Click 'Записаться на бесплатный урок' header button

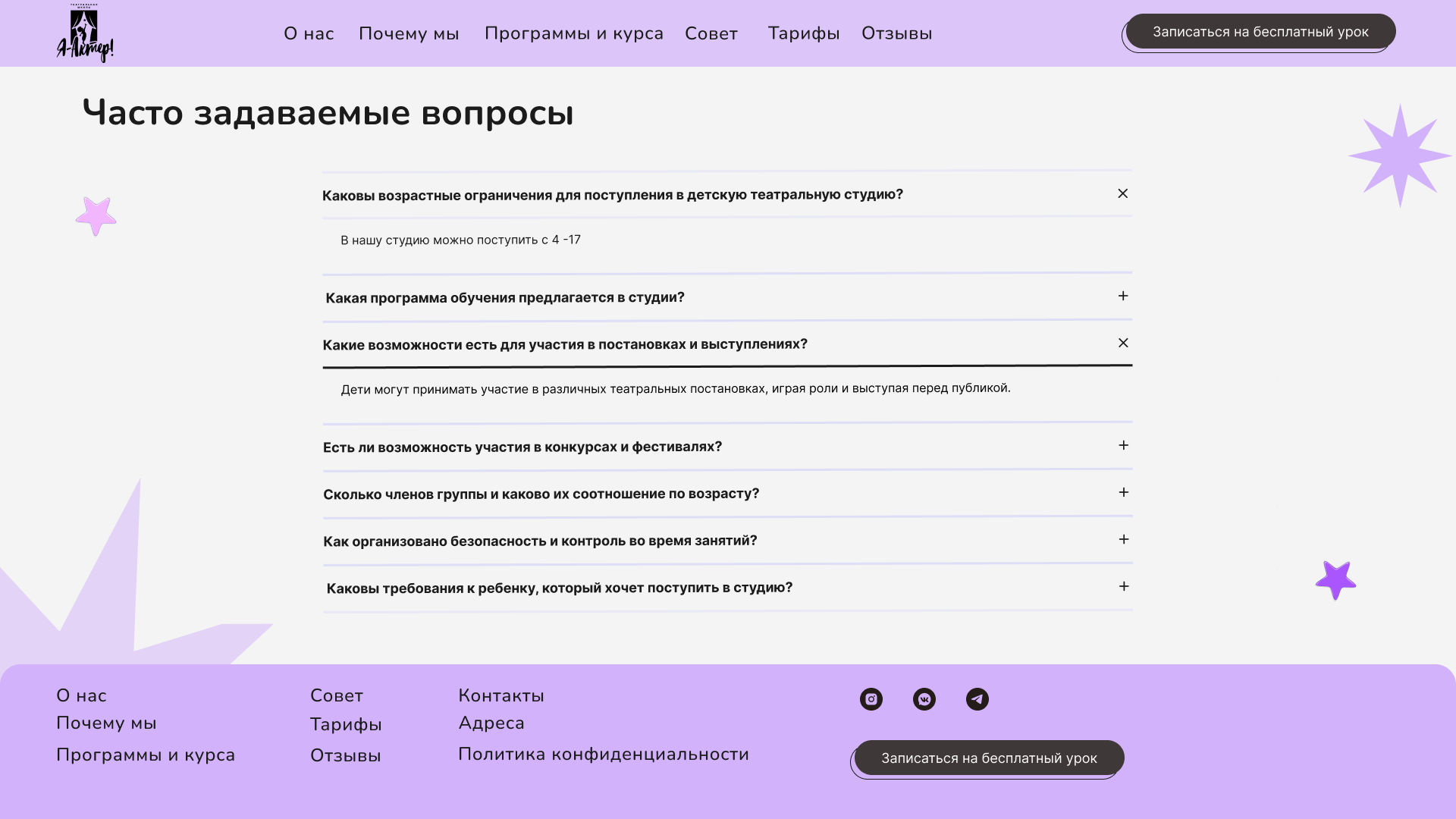pos(1259,31)
